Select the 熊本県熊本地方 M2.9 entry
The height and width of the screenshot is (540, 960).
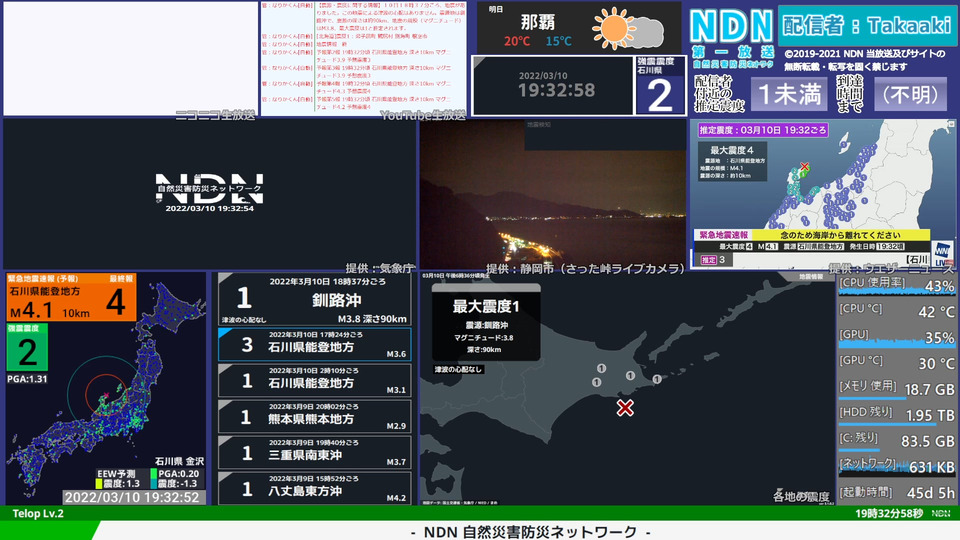click(315, 417)
